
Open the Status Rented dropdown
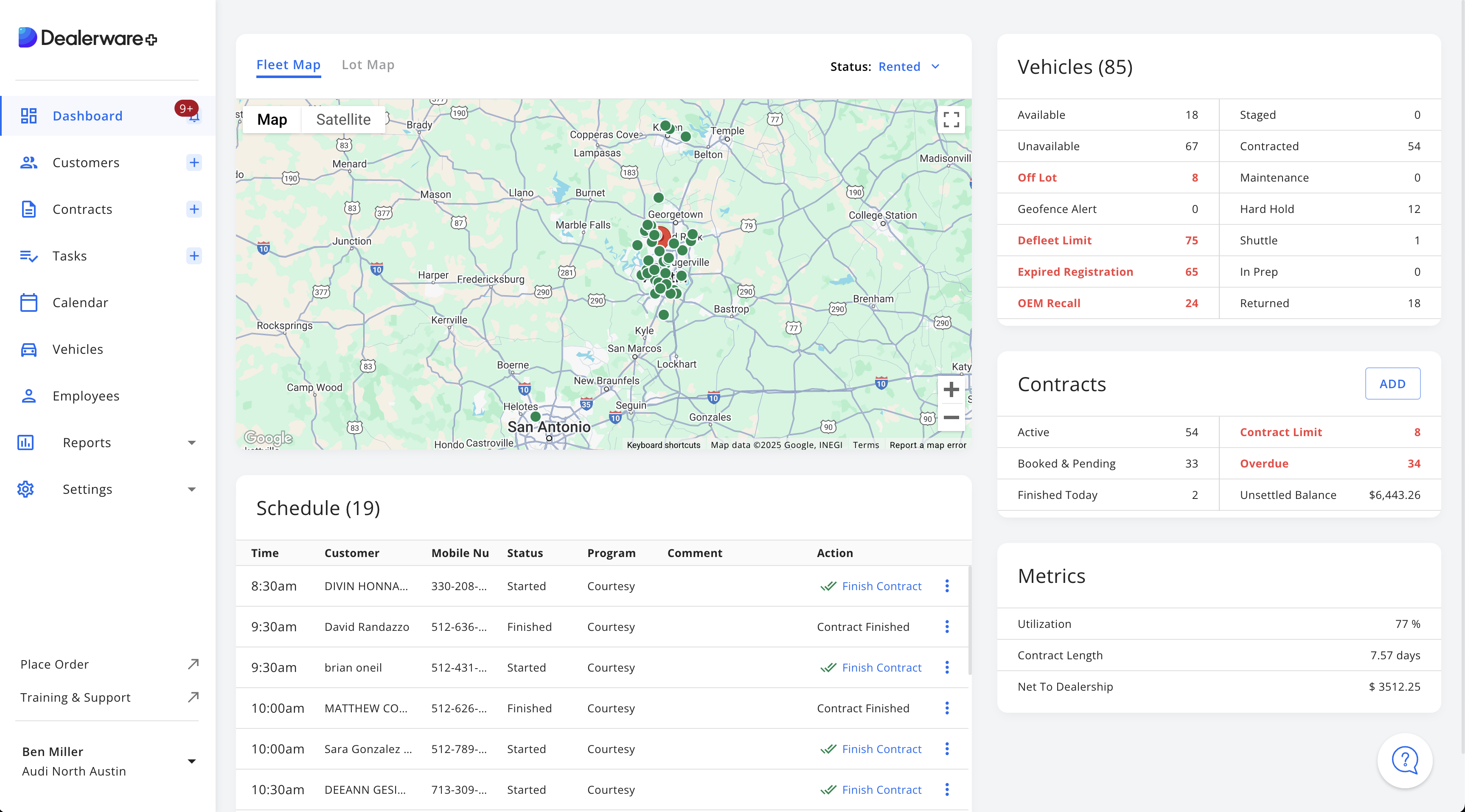[909, 67]
